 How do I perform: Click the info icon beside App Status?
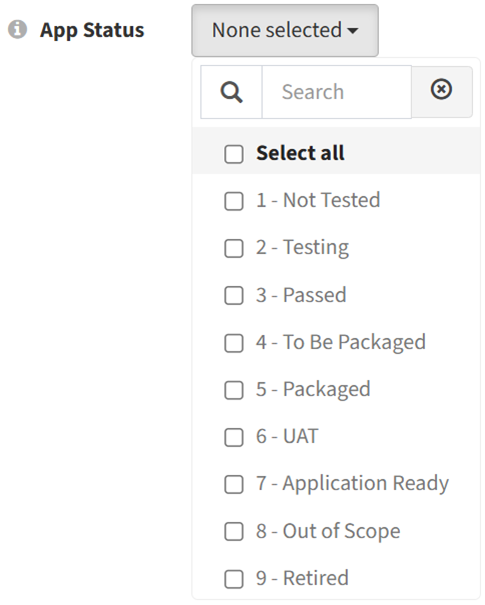pos(17,29)
